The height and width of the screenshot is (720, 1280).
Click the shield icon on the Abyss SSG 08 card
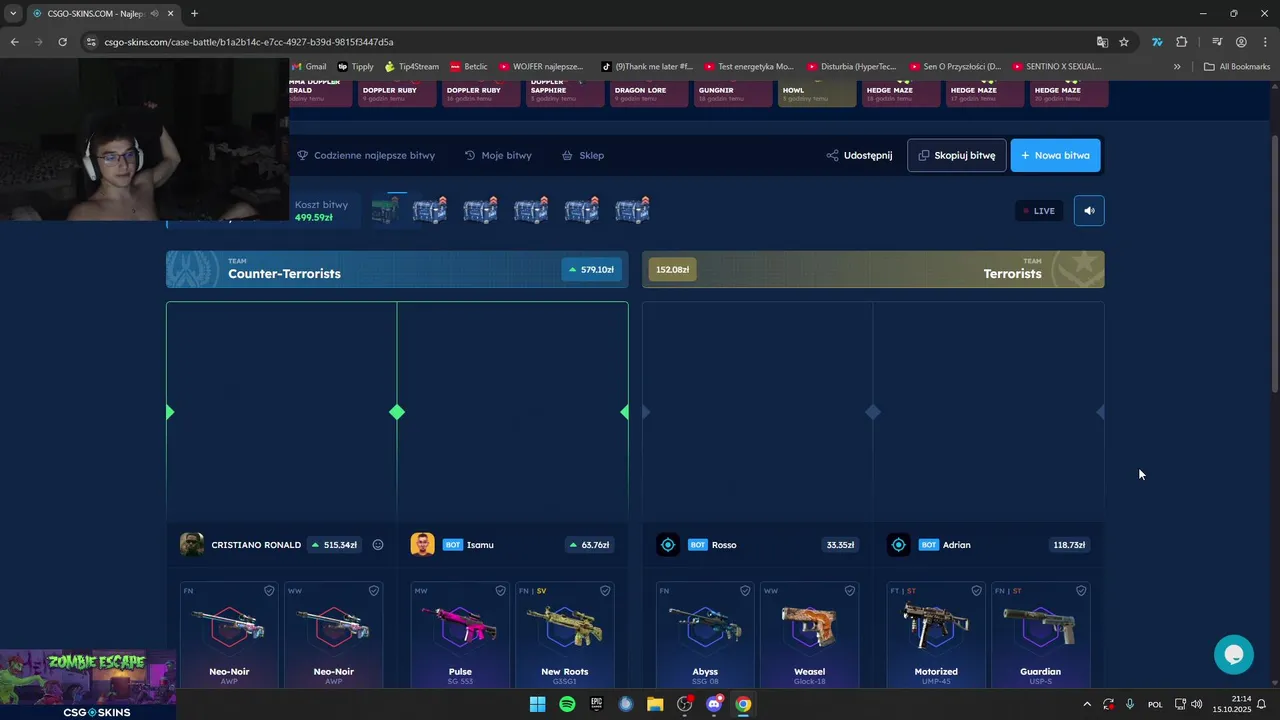[745, 591]
